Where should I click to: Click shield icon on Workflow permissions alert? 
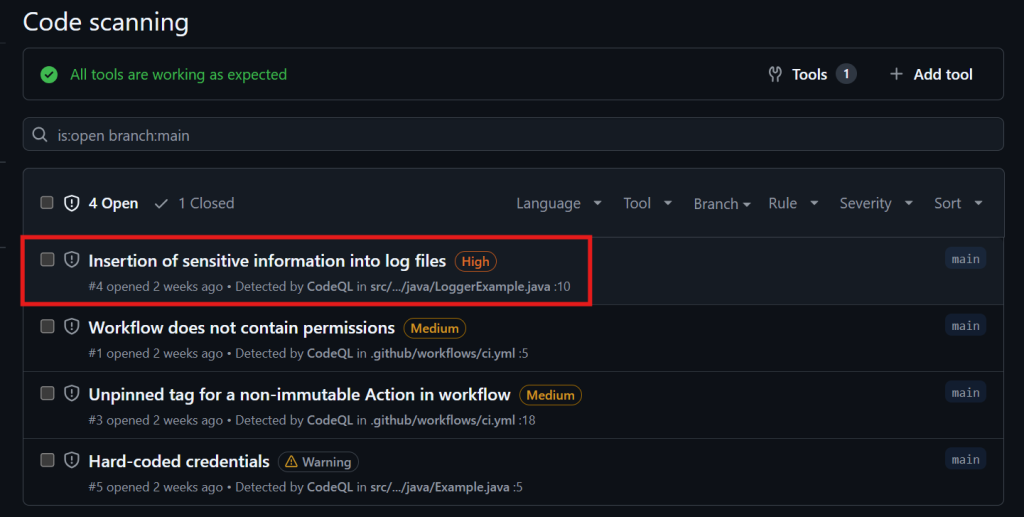point(72,326)
